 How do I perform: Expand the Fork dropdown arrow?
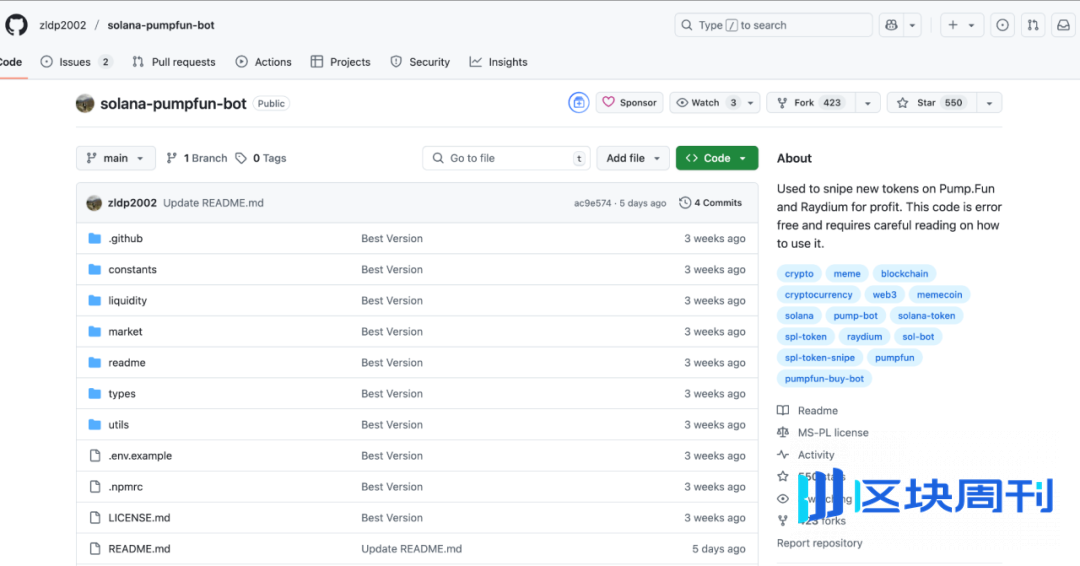tap(868, 103)
